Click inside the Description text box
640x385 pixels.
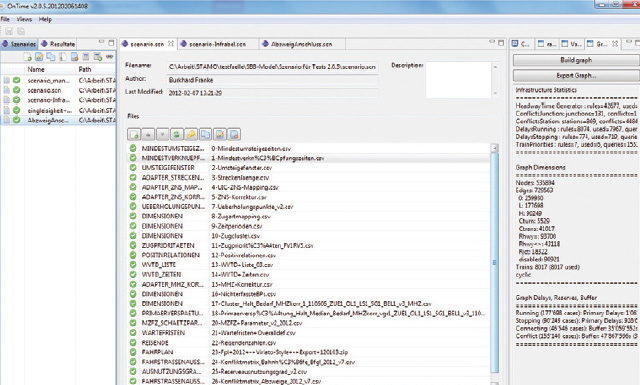(458, 80)
